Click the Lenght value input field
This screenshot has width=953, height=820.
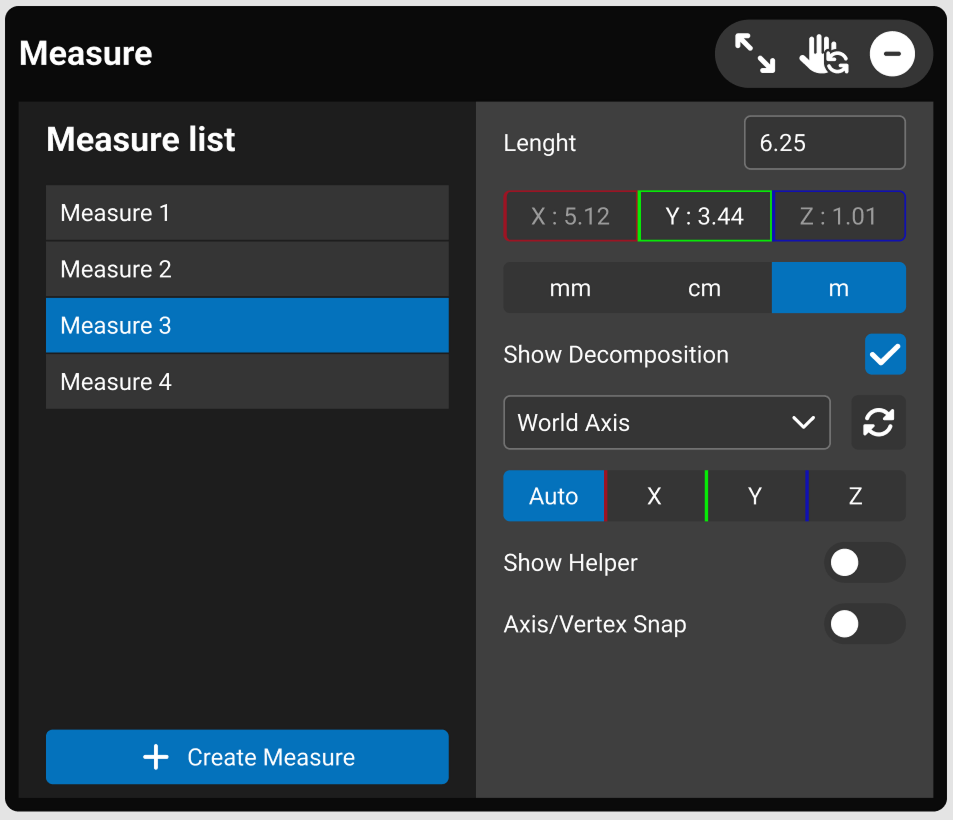(824, 143)
